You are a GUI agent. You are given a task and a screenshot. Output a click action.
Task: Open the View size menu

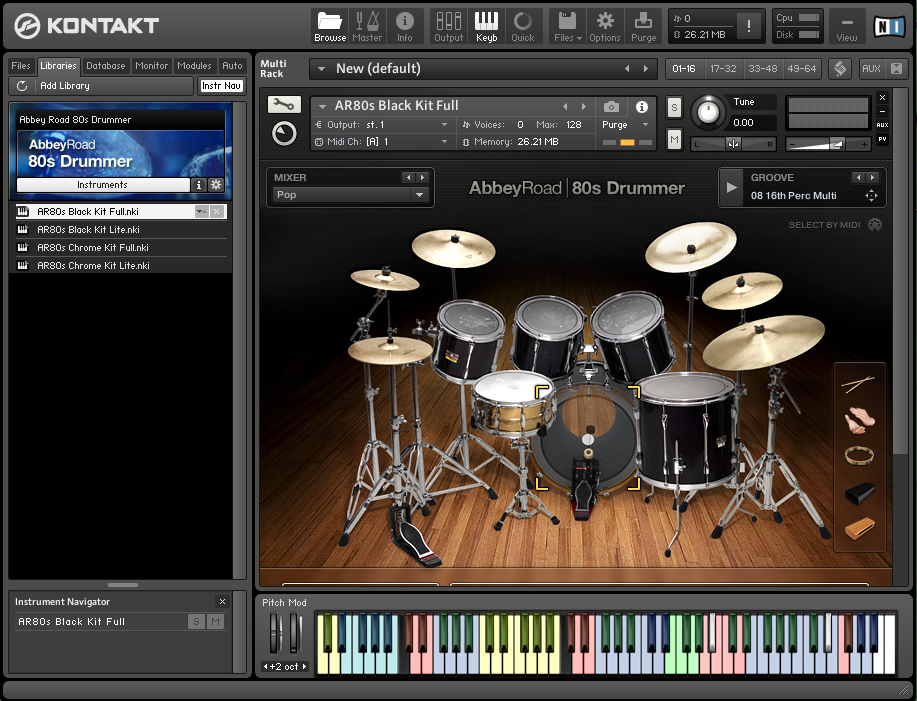pyautogui.click(x=846, y=27)
